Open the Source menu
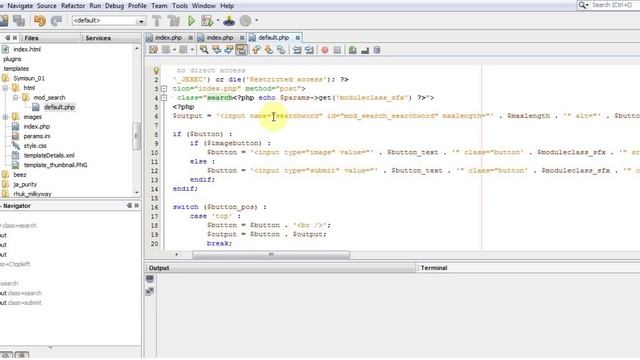The width and height of the screenshot is (640, 360). pyautogui.click(x=47, y=6)
